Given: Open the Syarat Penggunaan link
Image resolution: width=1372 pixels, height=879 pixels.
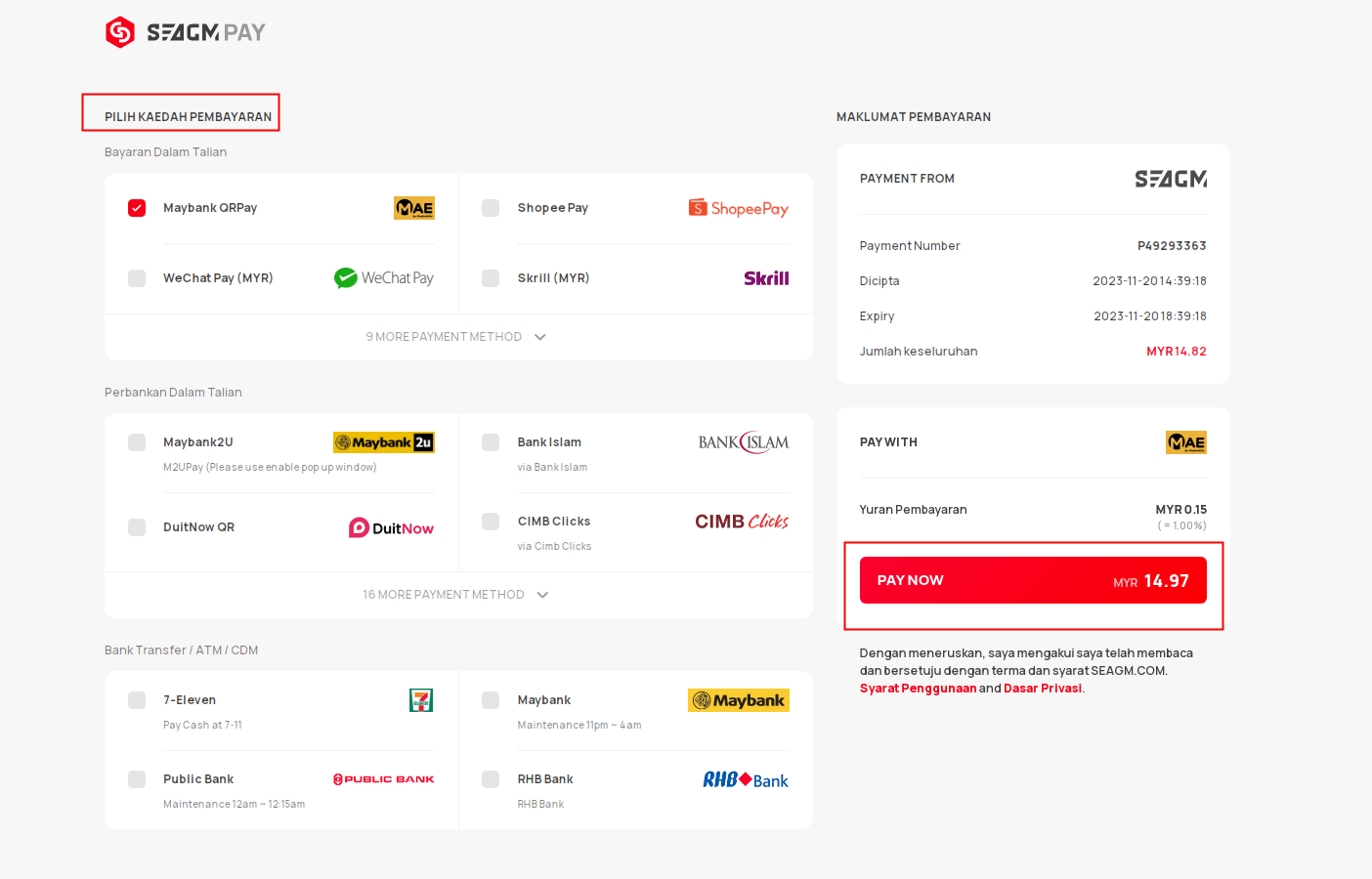Looking at the screenshot, I should [918, 689].
